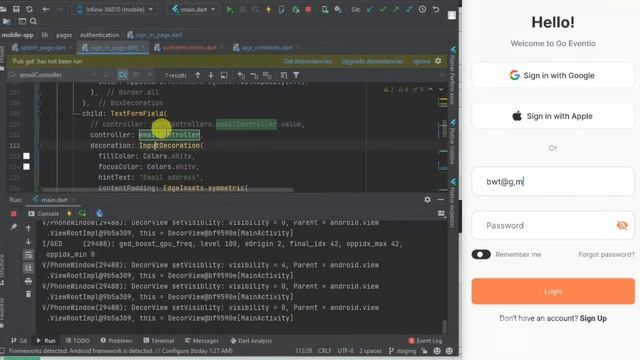This screenshot has width=640, height=360.
Task: Toggle password visibility eye icon
Action: (x=622, y=225)
